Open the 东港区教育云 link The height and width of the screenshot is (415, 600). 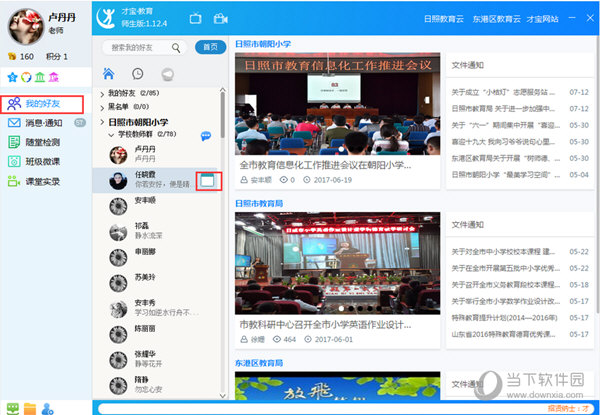[x=496, y=19]
